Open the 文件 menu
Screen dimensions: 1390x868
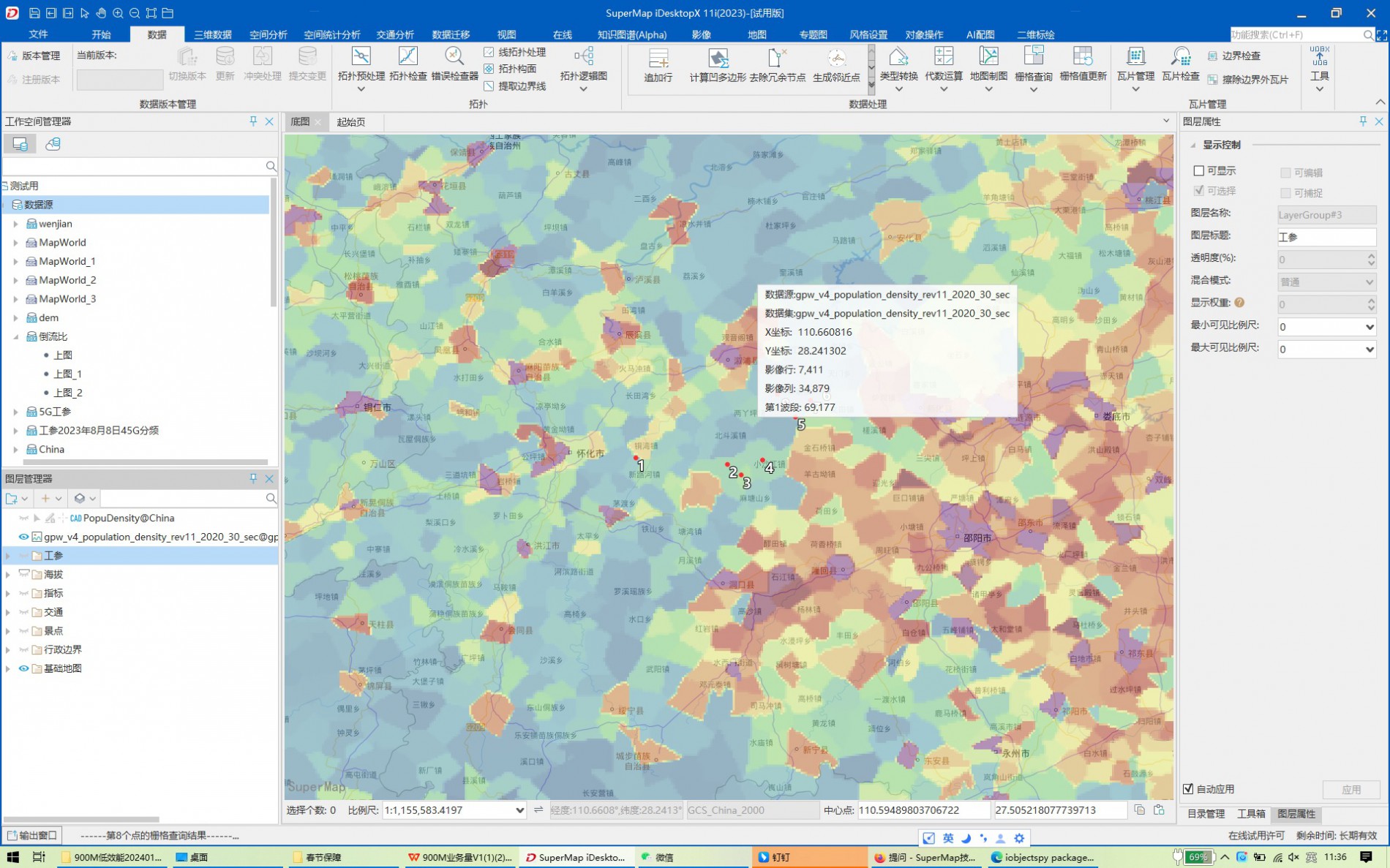tap(38, 34)
